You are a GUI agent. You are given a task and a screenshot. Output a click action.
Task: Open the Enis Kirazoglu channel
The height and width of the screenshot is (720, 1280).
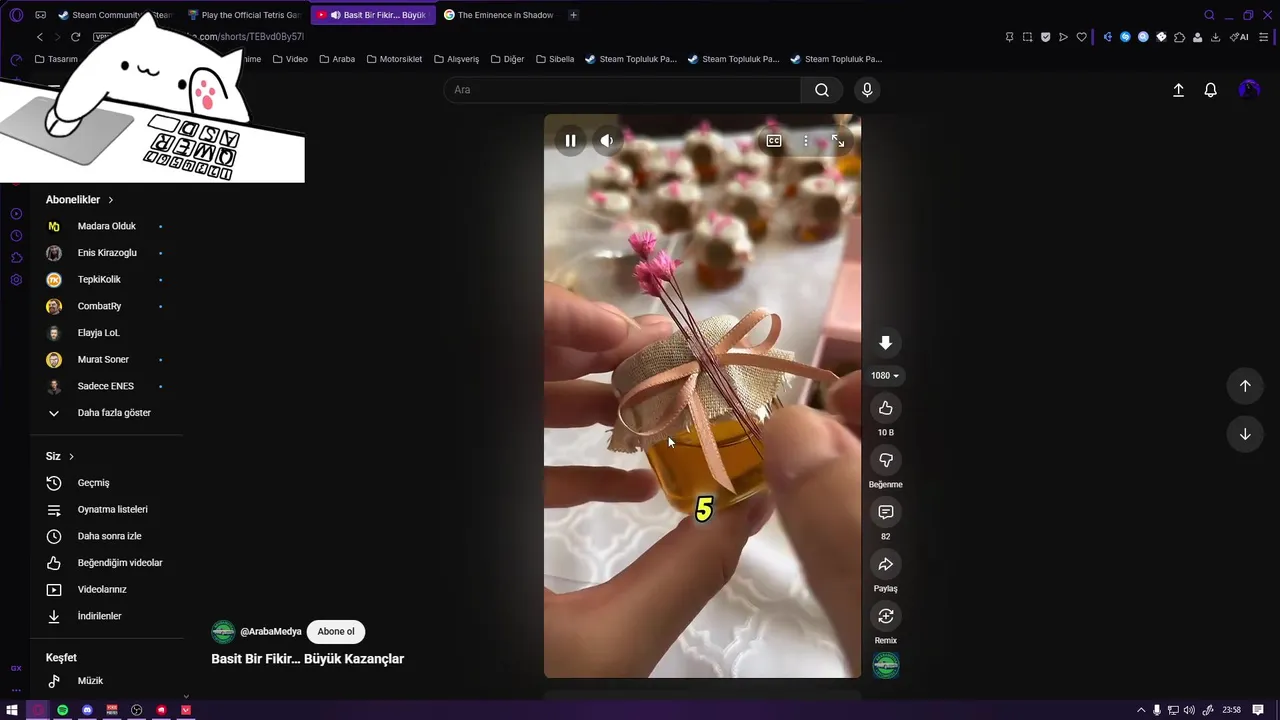coord(106,253)
